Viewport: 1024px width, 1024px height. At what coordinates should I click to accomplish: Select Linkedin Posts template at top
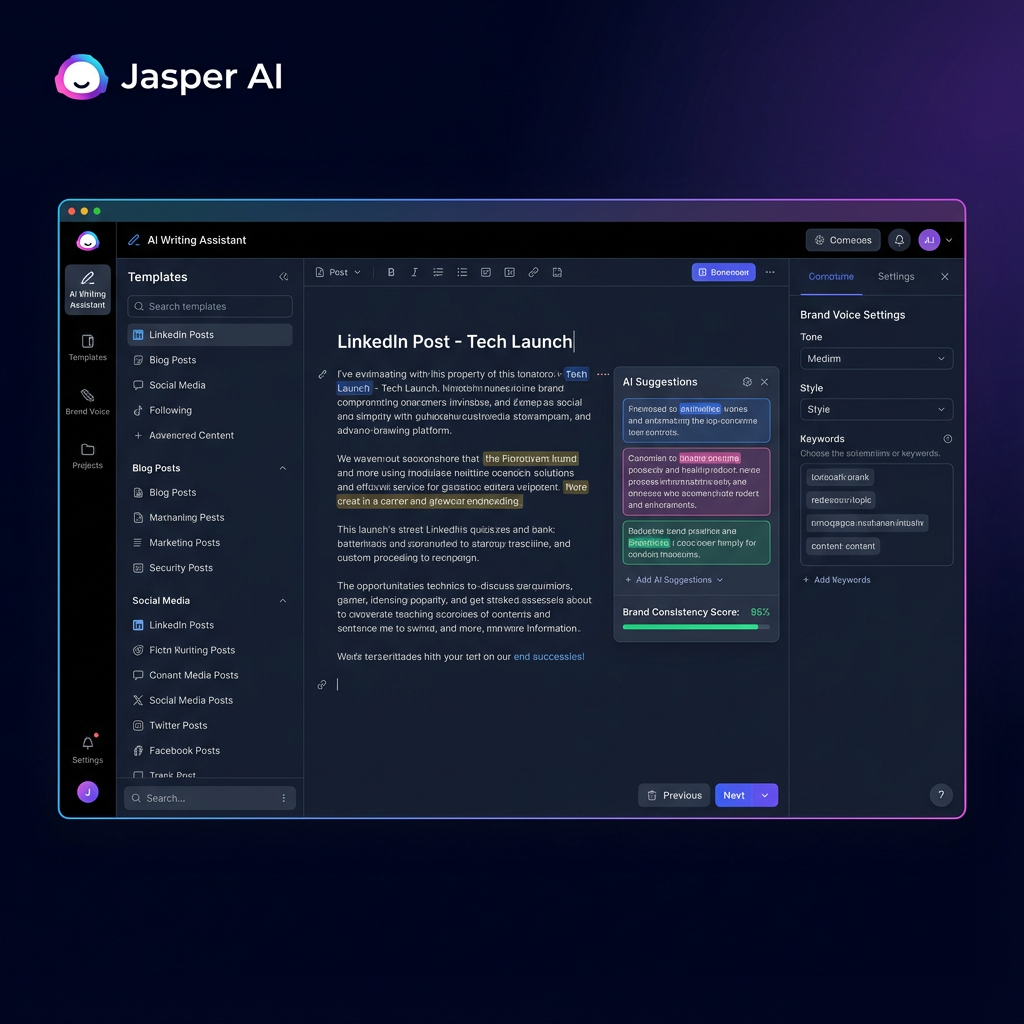tap(210, 335)
